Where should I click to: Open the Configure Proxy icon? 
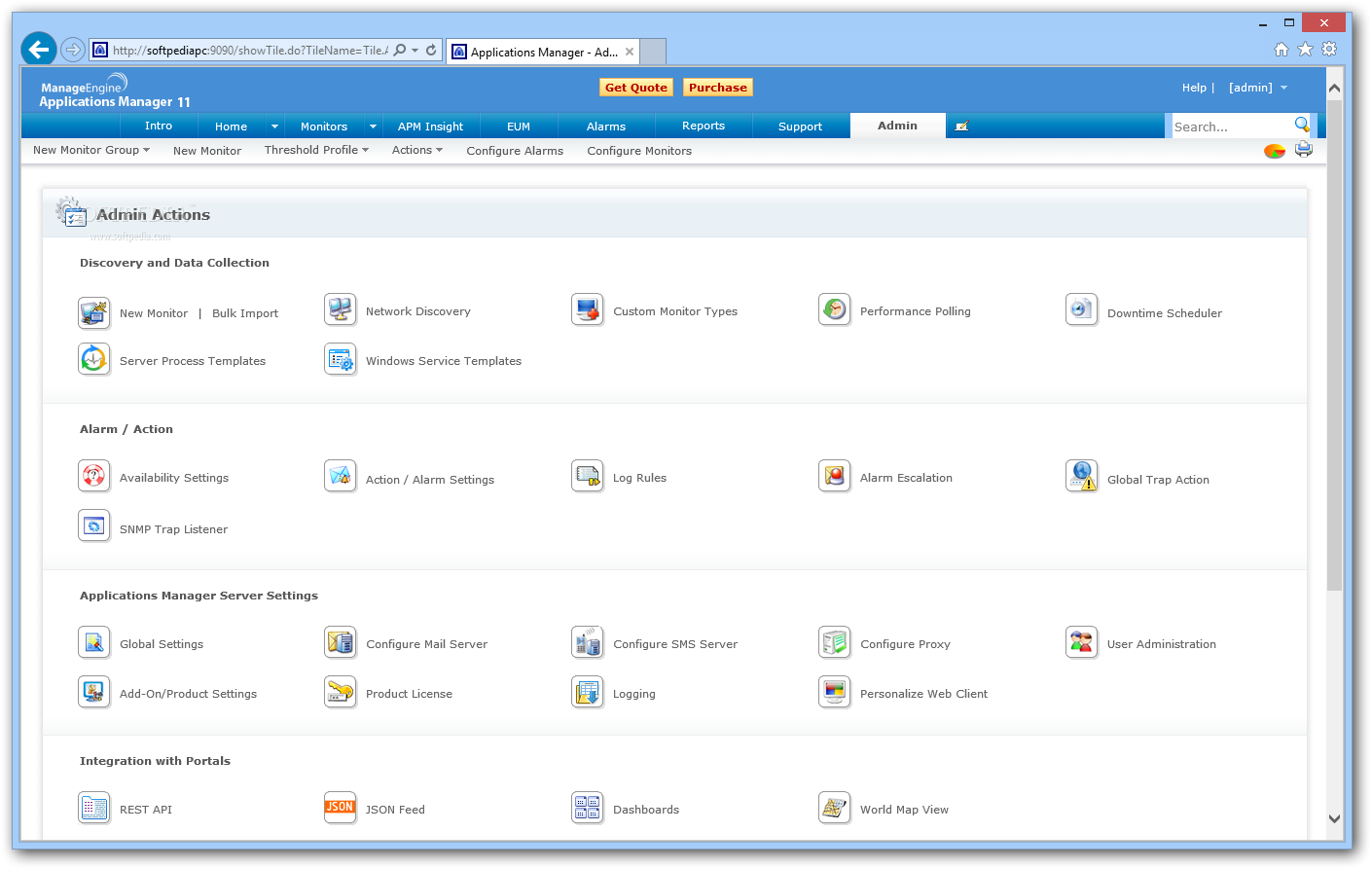835,643
